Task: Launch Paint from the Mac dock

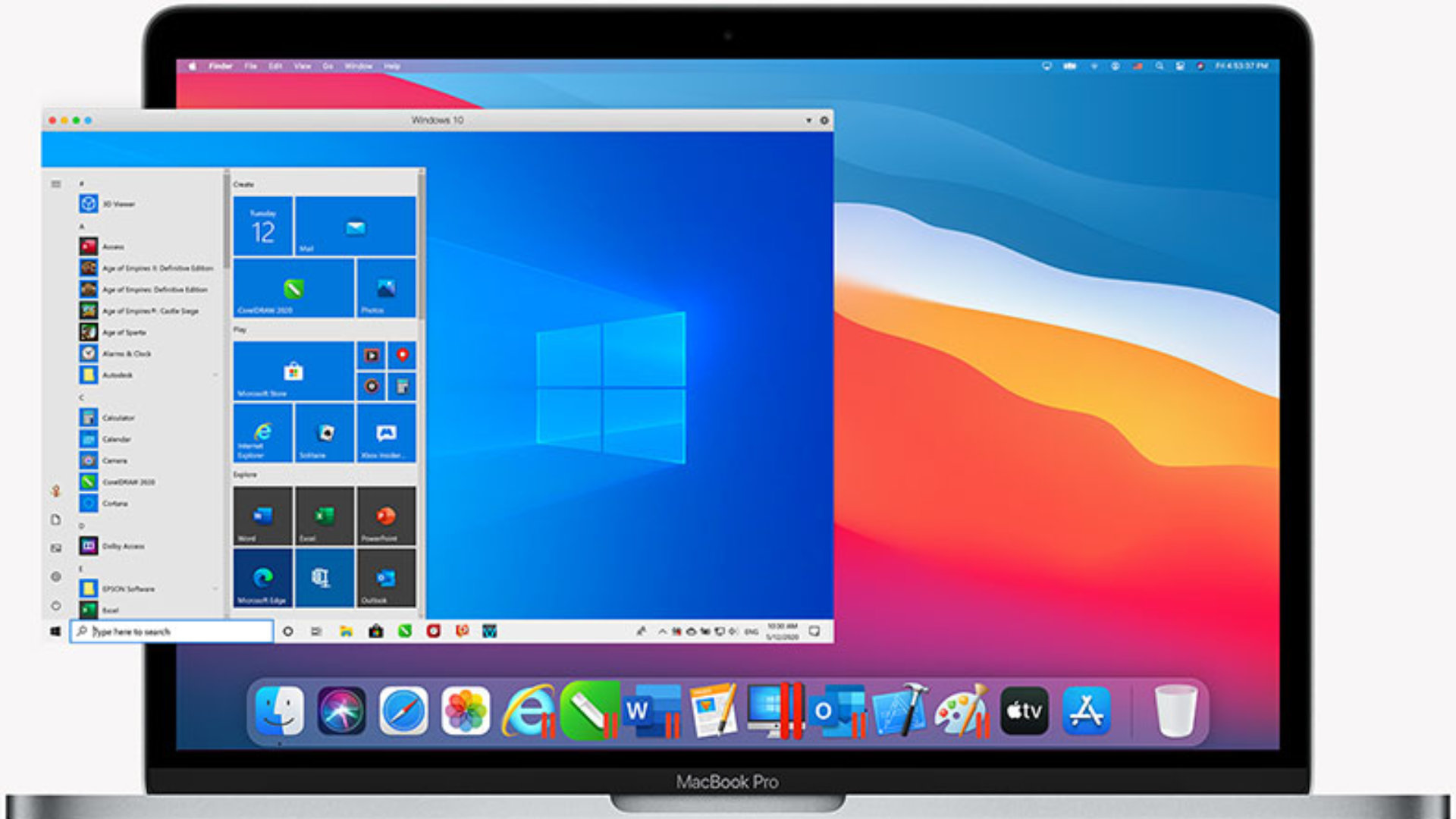Action: pyautogui.click(x=962, y=711)
